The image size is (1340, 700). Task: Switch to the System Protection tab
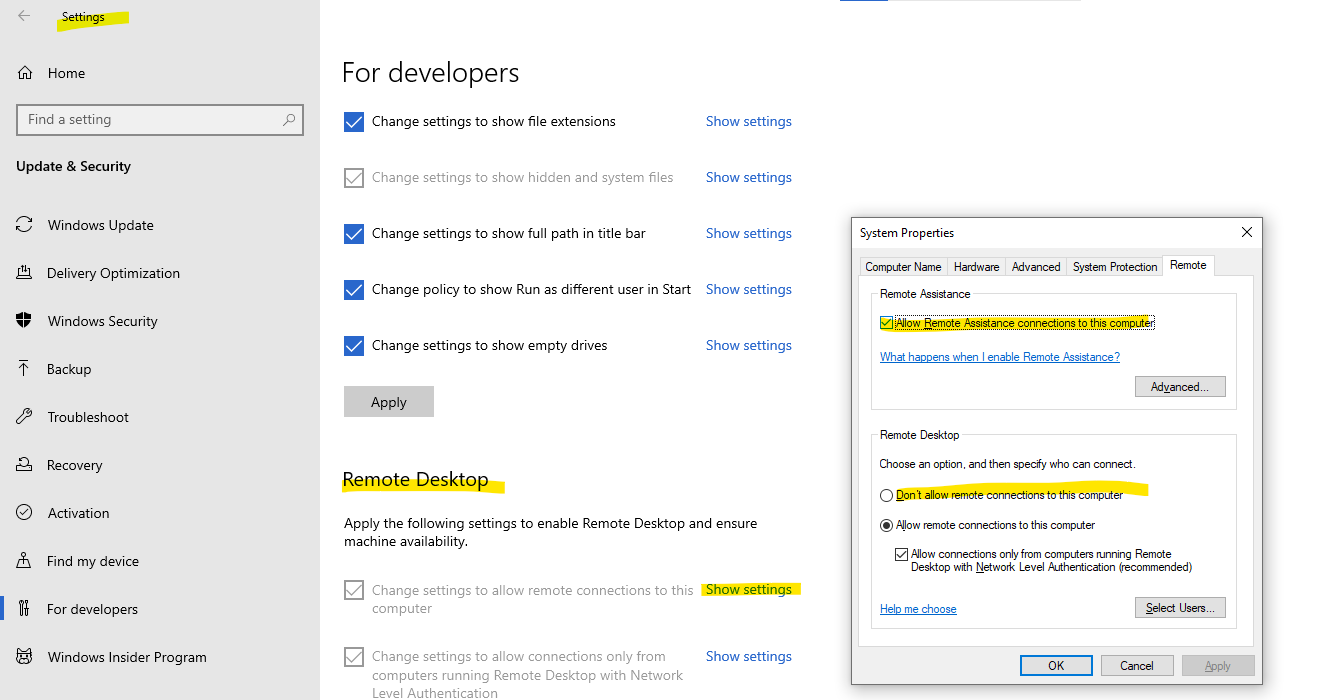[x=1115, y=267]
